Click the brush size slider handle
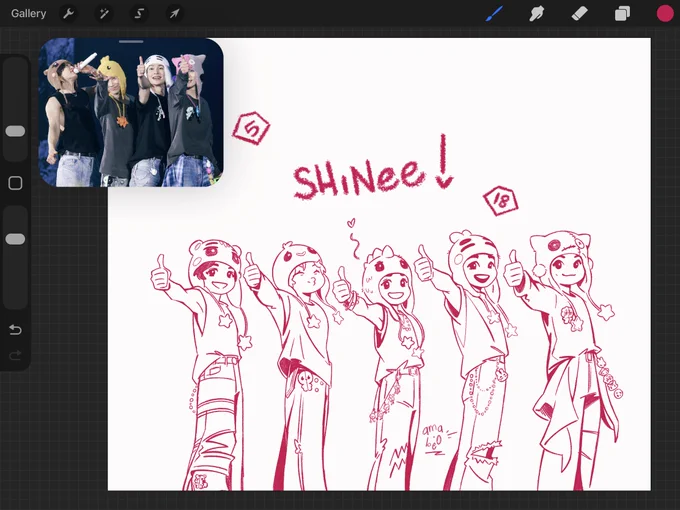The image size is (680, 510). (15, 131)
